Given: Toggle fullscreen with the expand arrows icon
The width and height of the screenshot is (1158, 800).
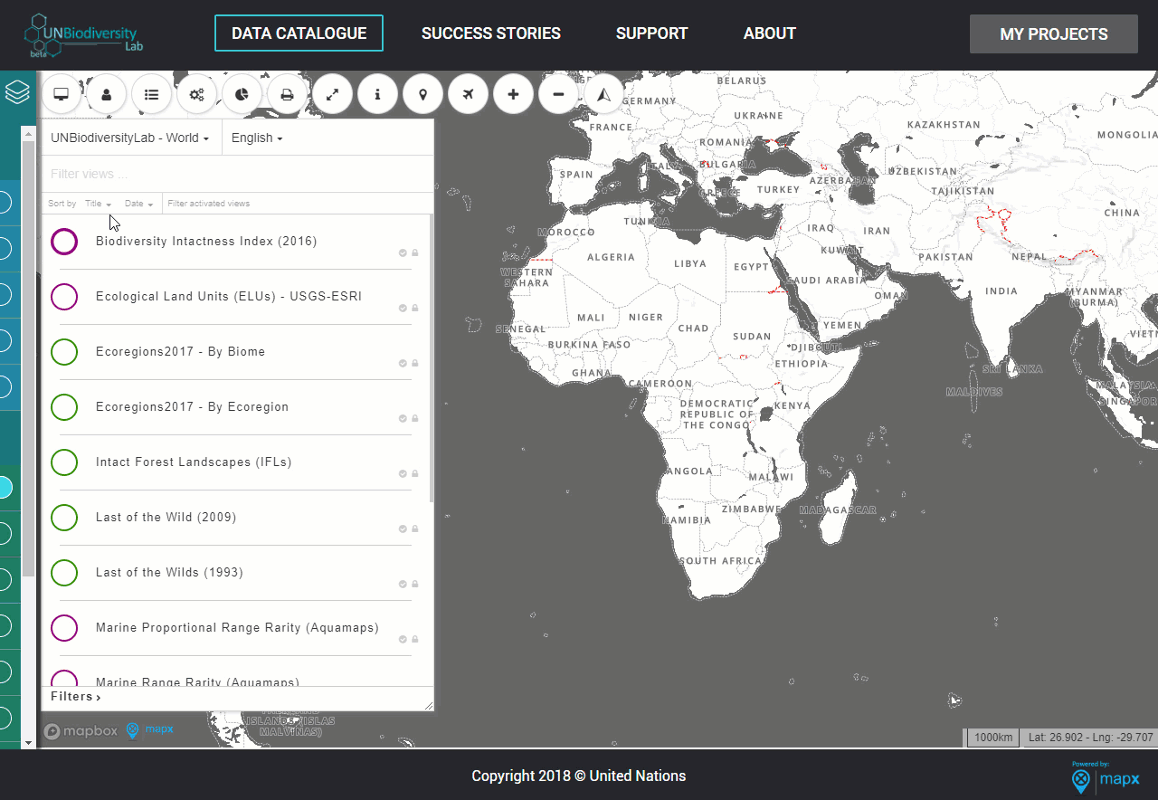Looking at the screenshot, I should point(332,94).
